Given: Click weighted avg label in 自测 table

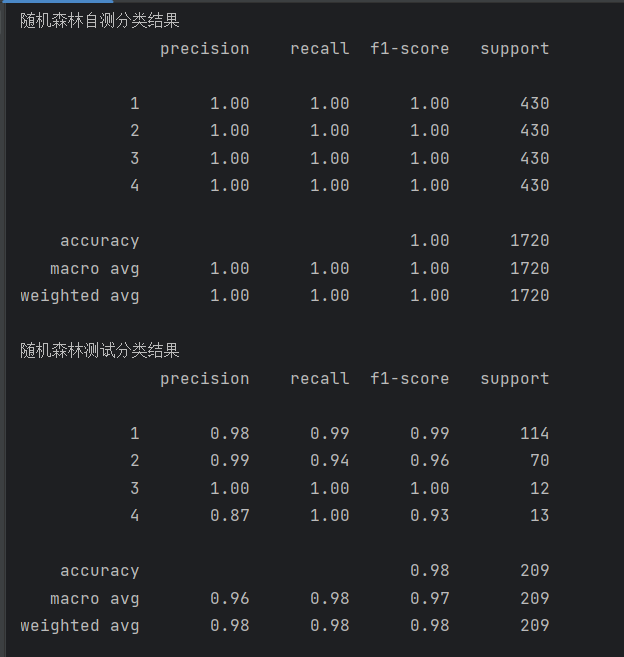Looking at the screenshot, I should [x=80, y=296].
